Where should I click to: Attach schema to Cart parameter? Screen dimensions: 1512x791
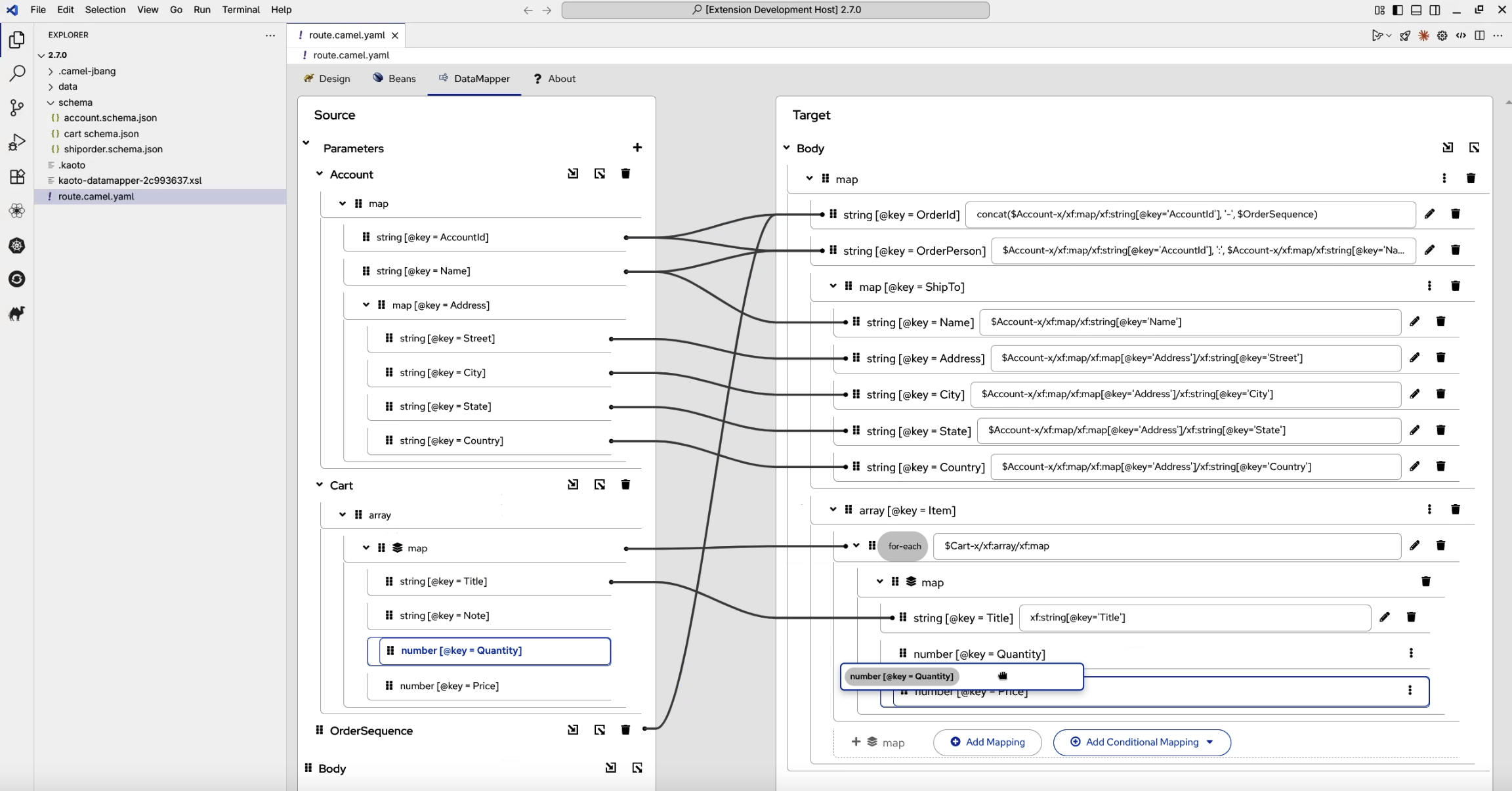[573, 485]
